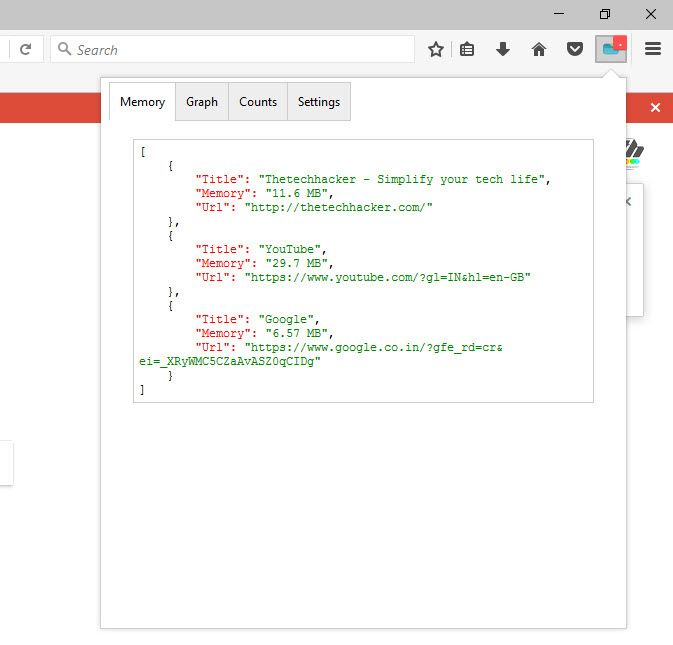Click the Pocket save icon
This screenshot has height=645, width=673.
point(575,49)
